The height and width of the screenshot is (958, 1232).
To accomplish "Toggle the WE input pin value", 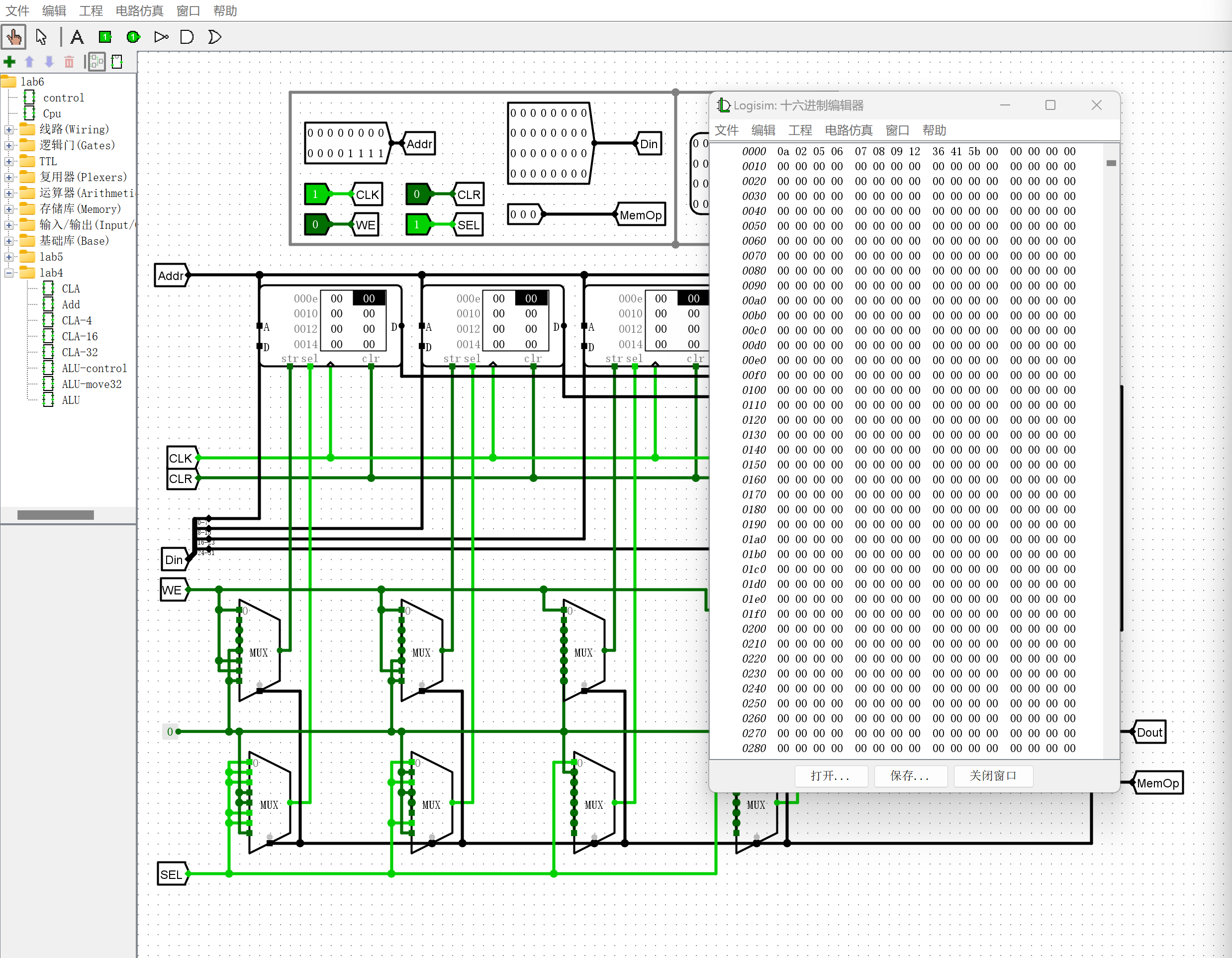I will click(315, 224).
